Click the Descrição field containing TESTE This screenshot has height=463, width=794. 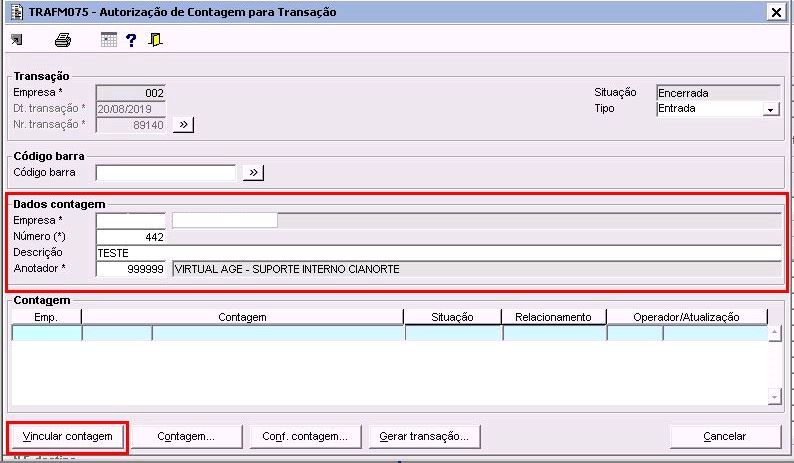click(439, 253)
